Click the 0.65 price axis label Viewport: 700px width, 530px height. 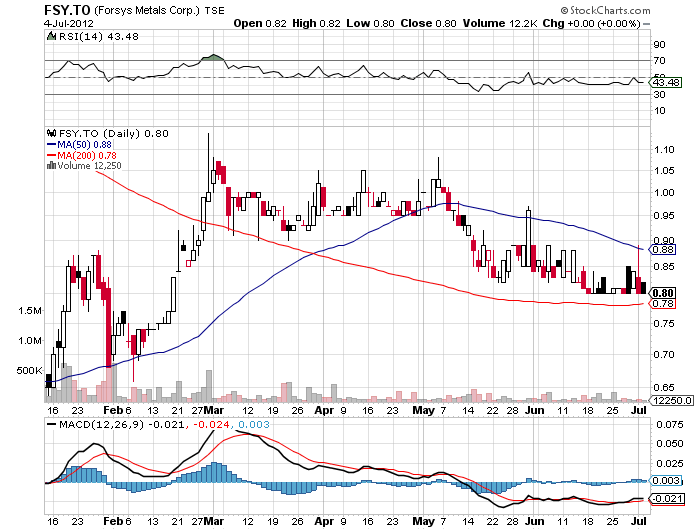664,388
